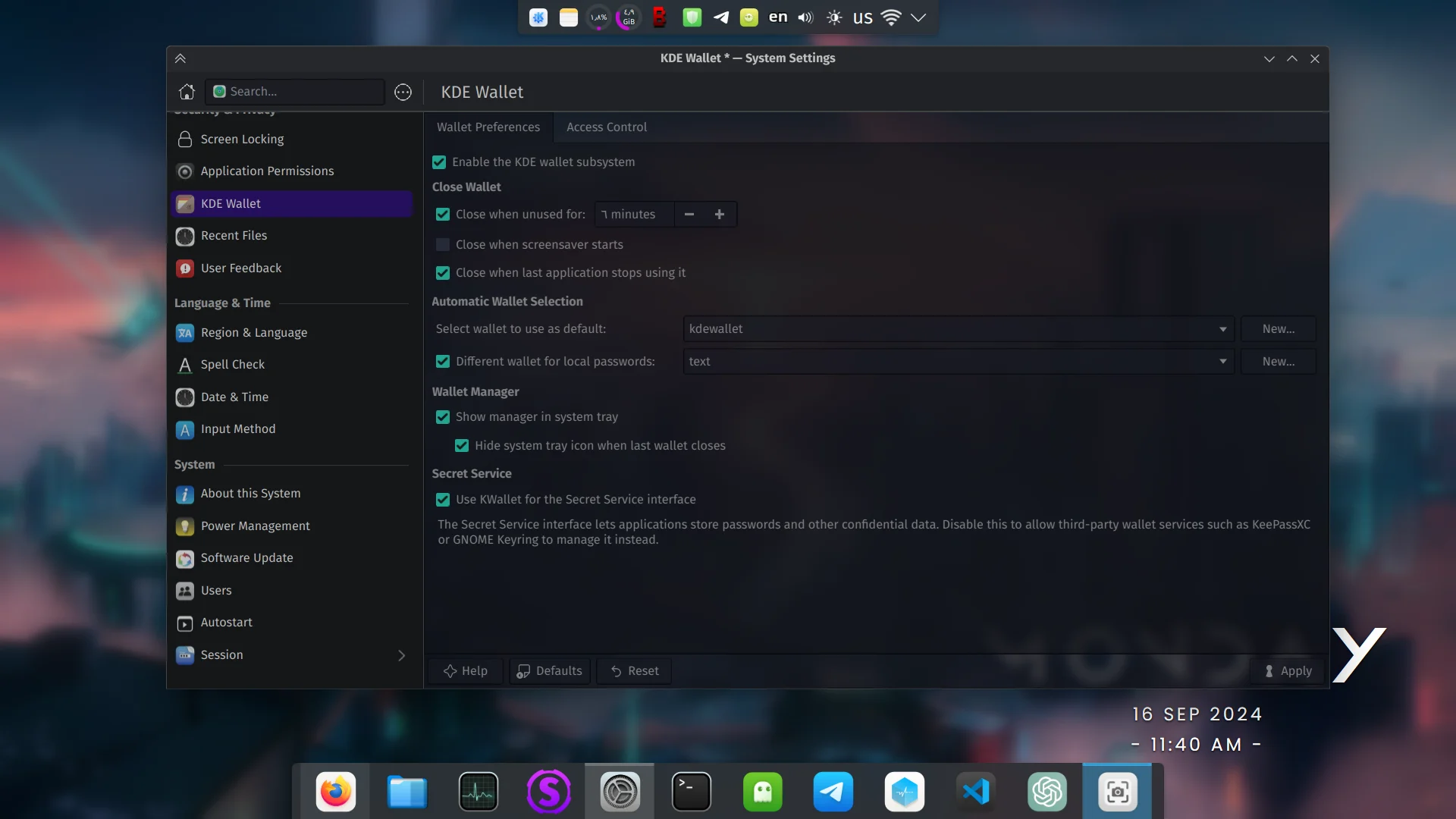This screenshot has width=1456, height=819.
Task: Open Input Method settings
Action: (x=291, y=429)
